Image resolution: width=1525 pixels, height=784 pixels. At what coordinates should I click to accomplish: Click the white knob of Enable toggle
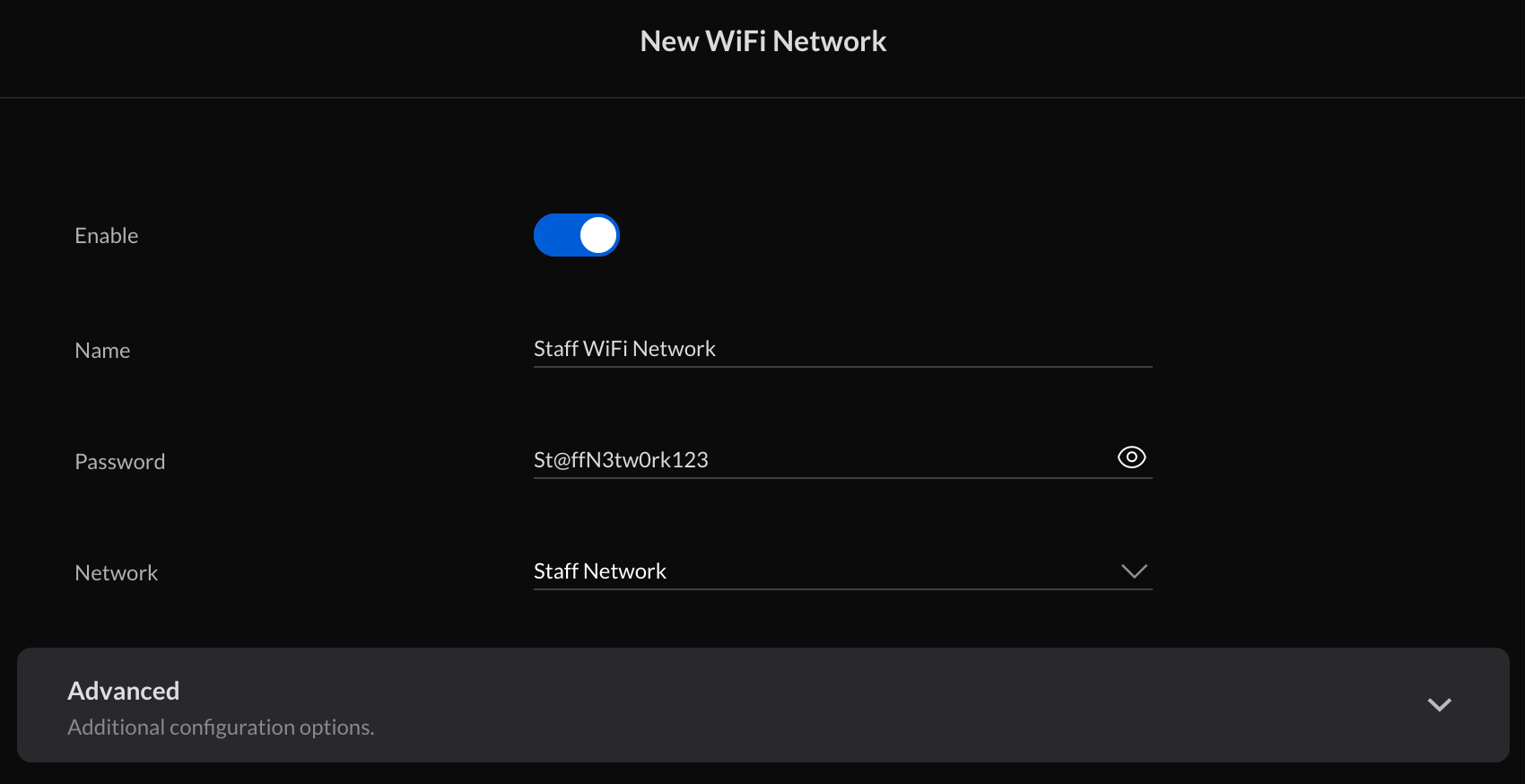tap(598, 235)
